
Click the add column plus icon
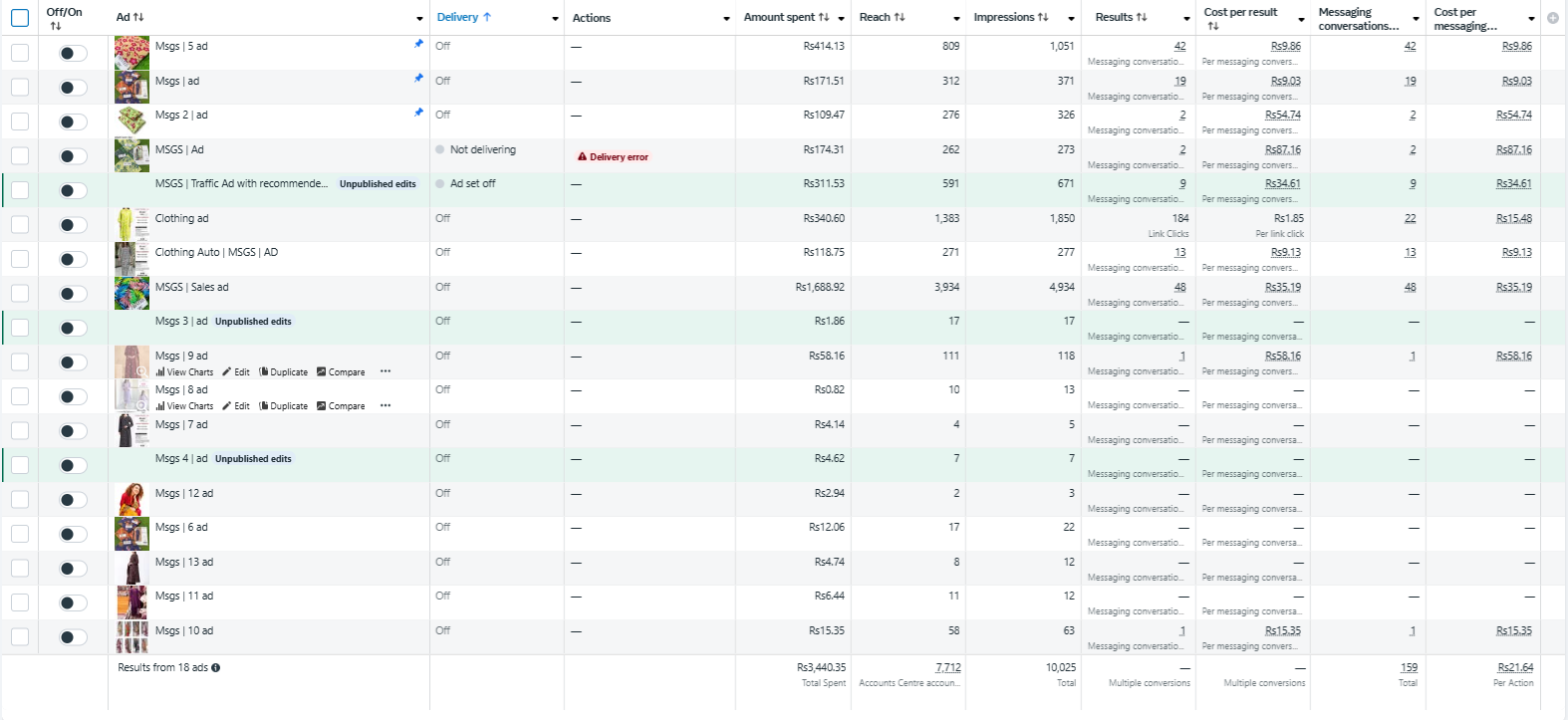[1552, 18]
